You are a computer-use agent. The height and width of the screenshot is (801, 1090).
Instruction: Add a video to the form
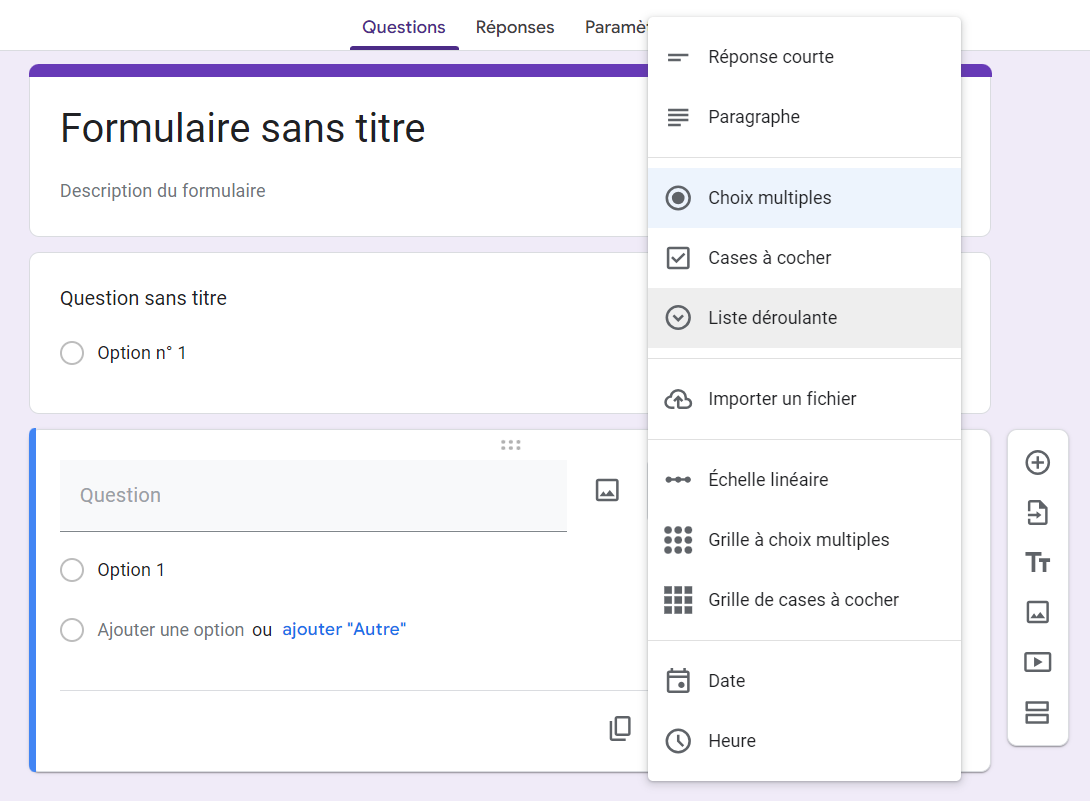1037,662
